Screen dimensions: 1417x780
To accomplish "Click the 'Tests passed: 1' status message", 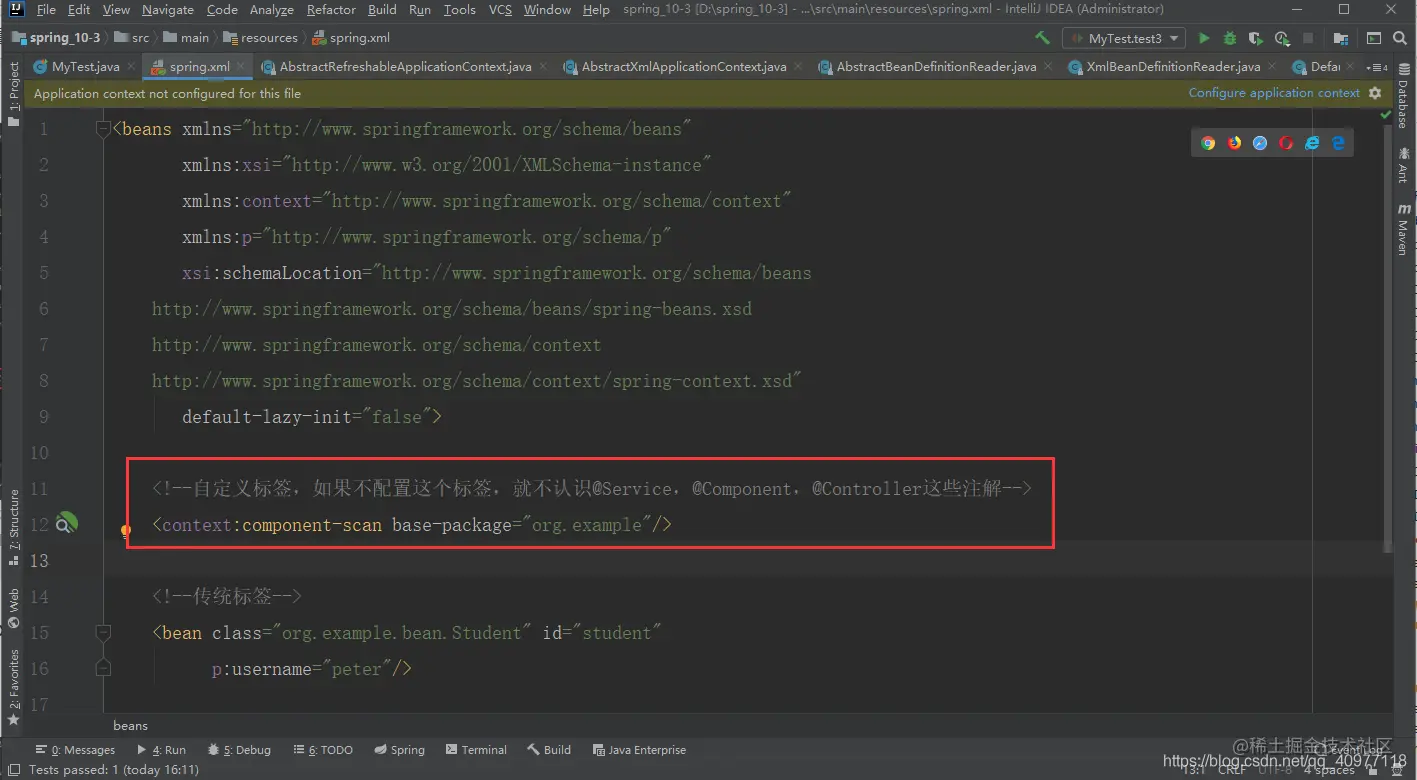I will tap(114, 770).
